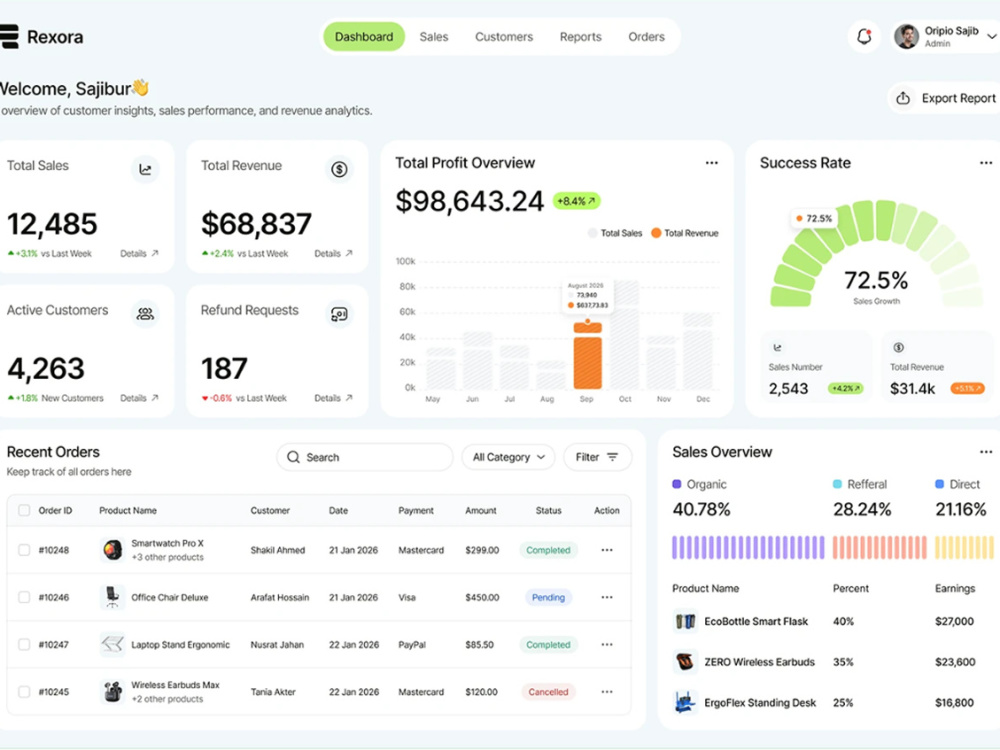Viewport: 1000px width, 750px height.
Task: Open the Filter options button
Action: [598, 457]
